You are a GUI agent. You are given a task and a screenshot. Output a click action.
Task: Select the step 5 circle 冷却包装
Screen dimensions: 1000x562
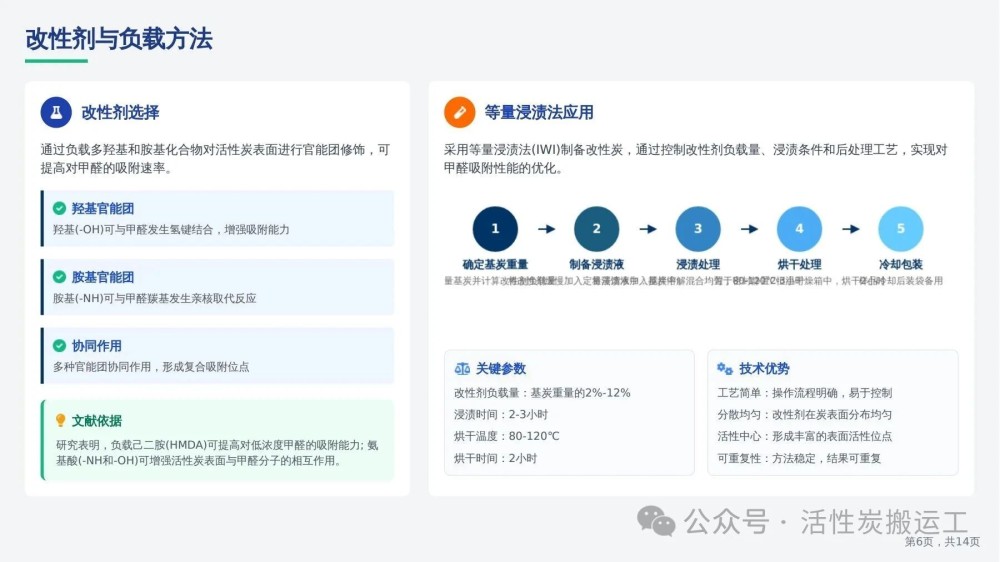pyautogui.click(x=901, y=229)
